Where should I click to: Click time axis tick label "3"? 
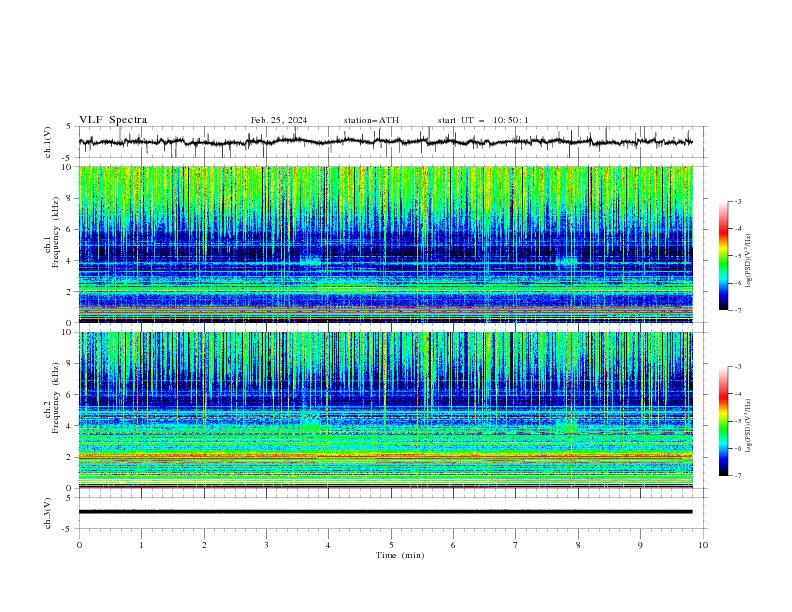[266, 545]
